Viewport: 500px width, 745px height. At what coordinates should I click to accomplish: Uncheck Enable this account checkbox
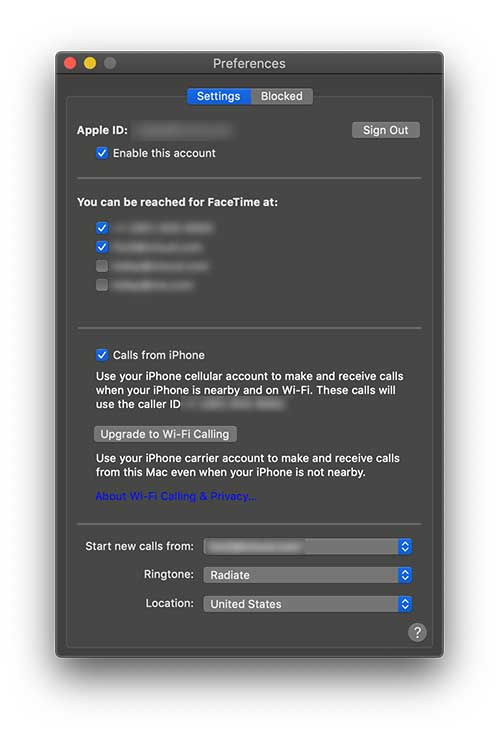[x=102, y=153]
